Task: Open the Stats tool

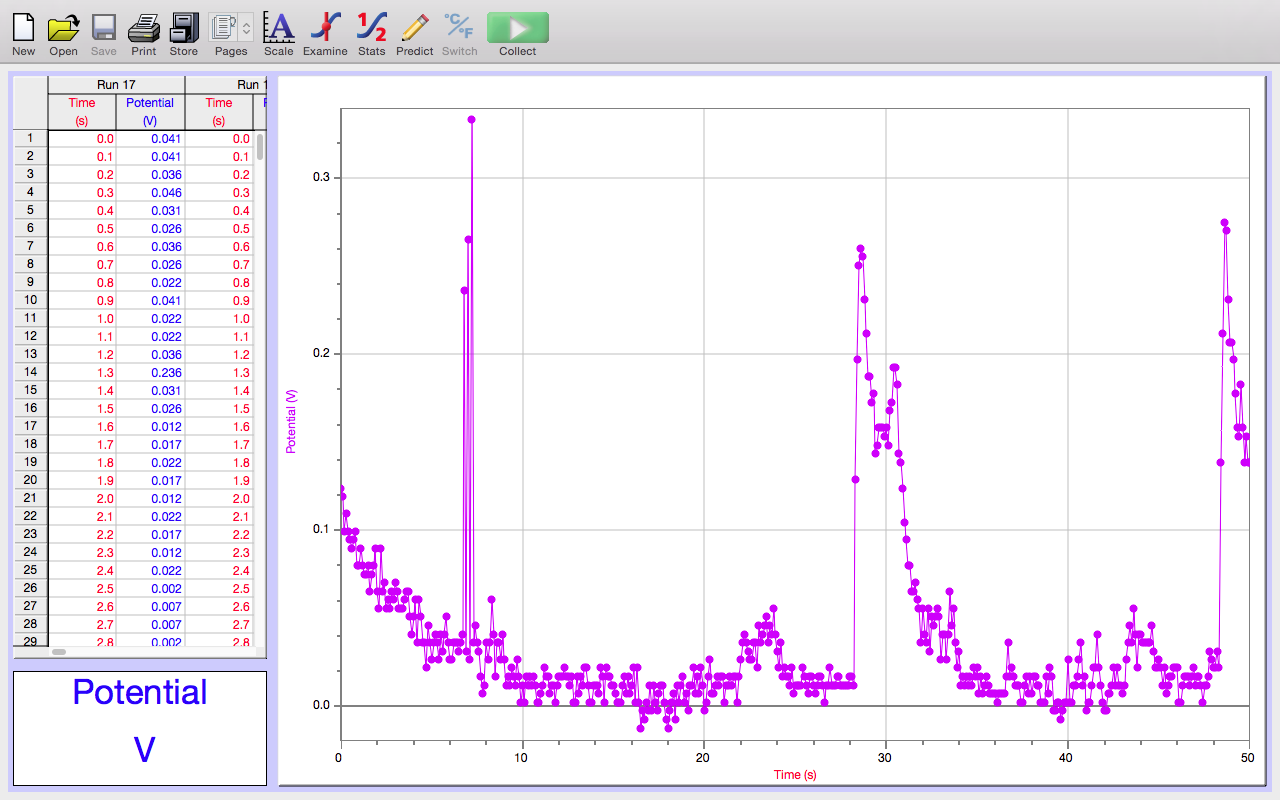Action: pyautogui.click(x=371, y=27)
